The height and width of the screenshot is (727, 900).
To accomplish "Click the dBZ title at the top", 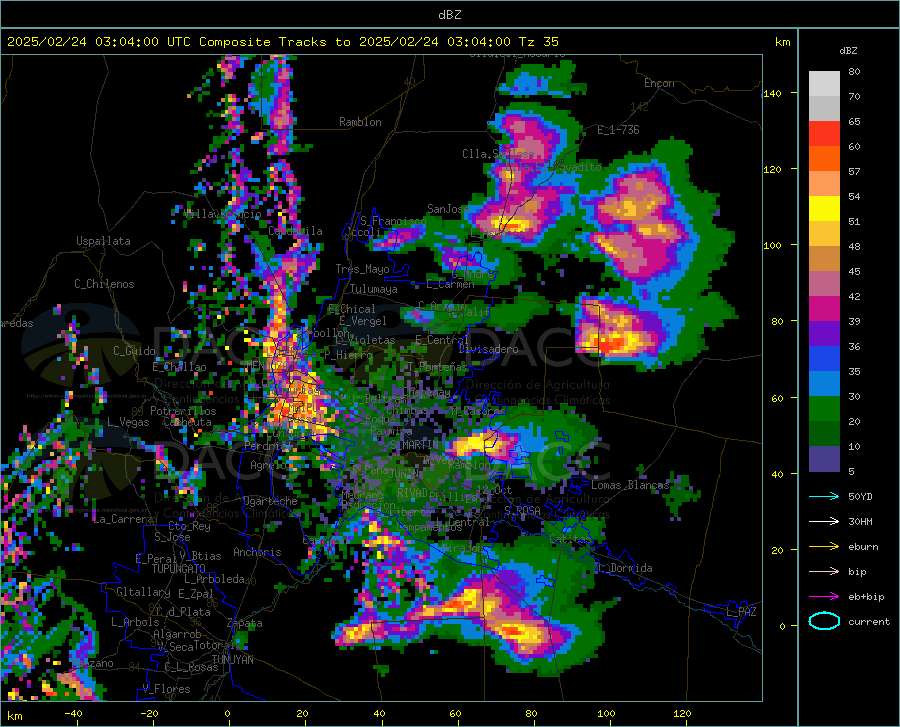I will coord(449,15).
